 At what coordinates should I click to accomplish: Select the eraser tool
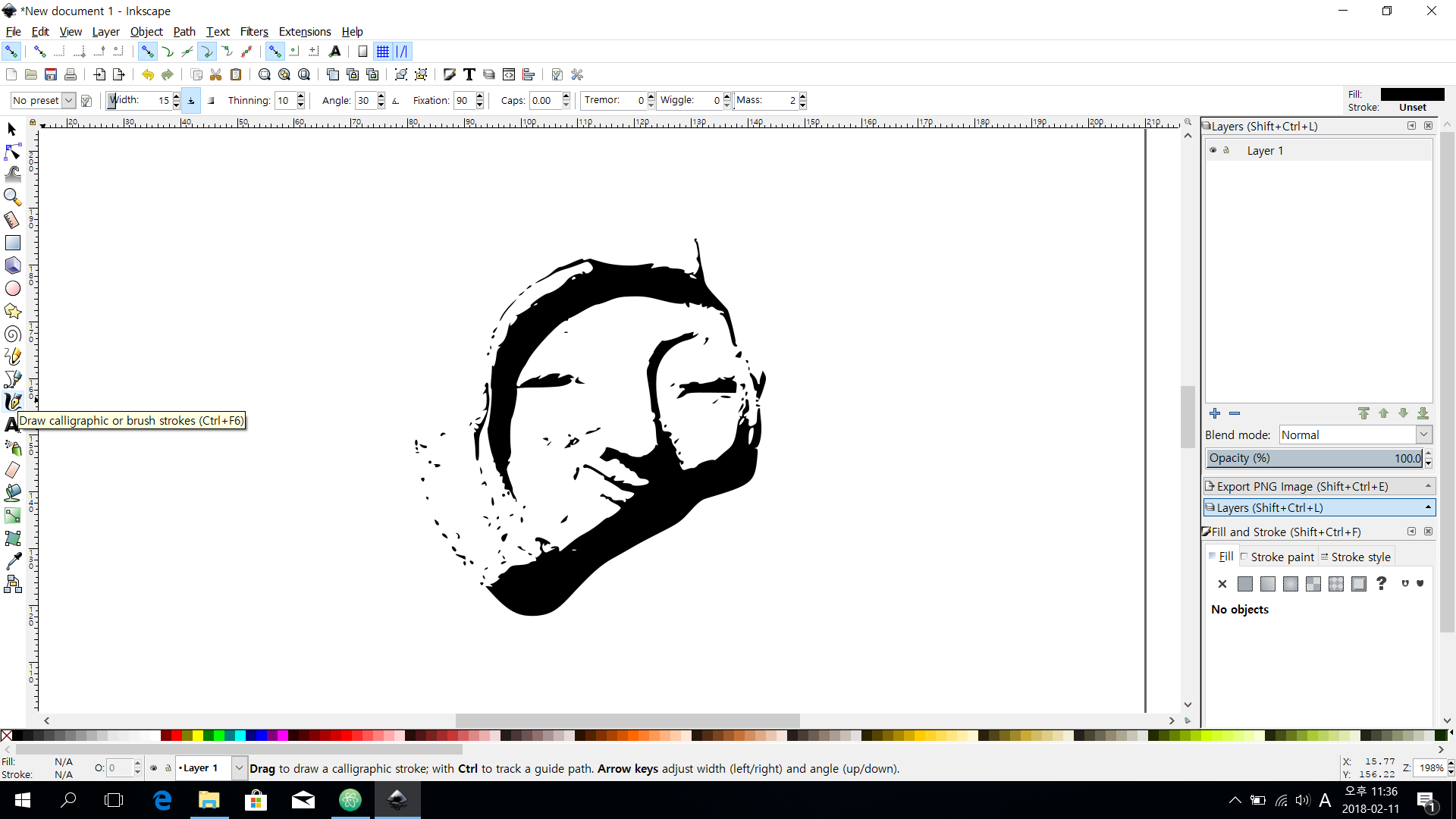coord(12,470)
